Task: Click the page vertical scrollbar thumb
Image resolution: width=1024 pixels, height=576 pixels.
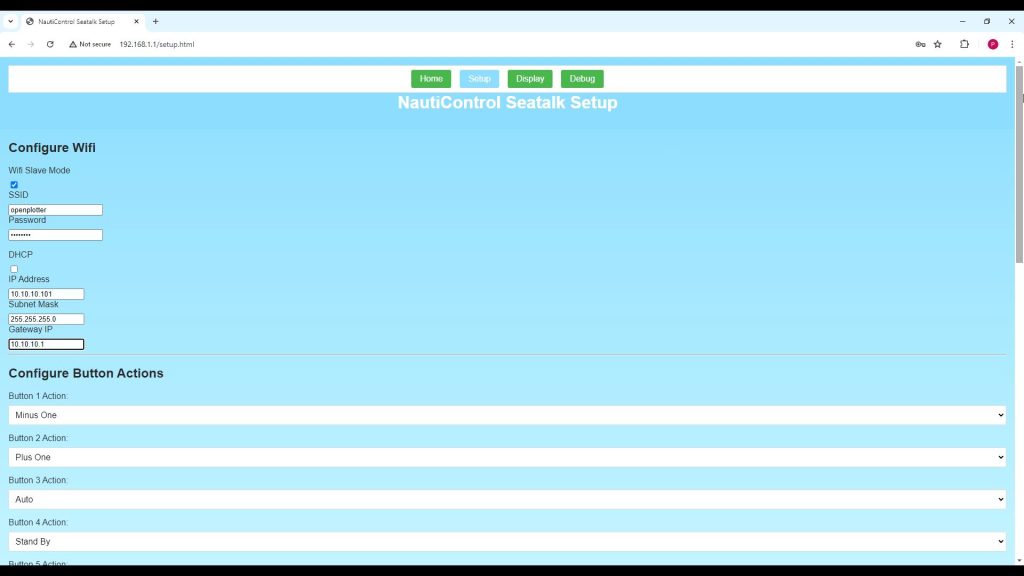Action: [x=1019, y=165]
